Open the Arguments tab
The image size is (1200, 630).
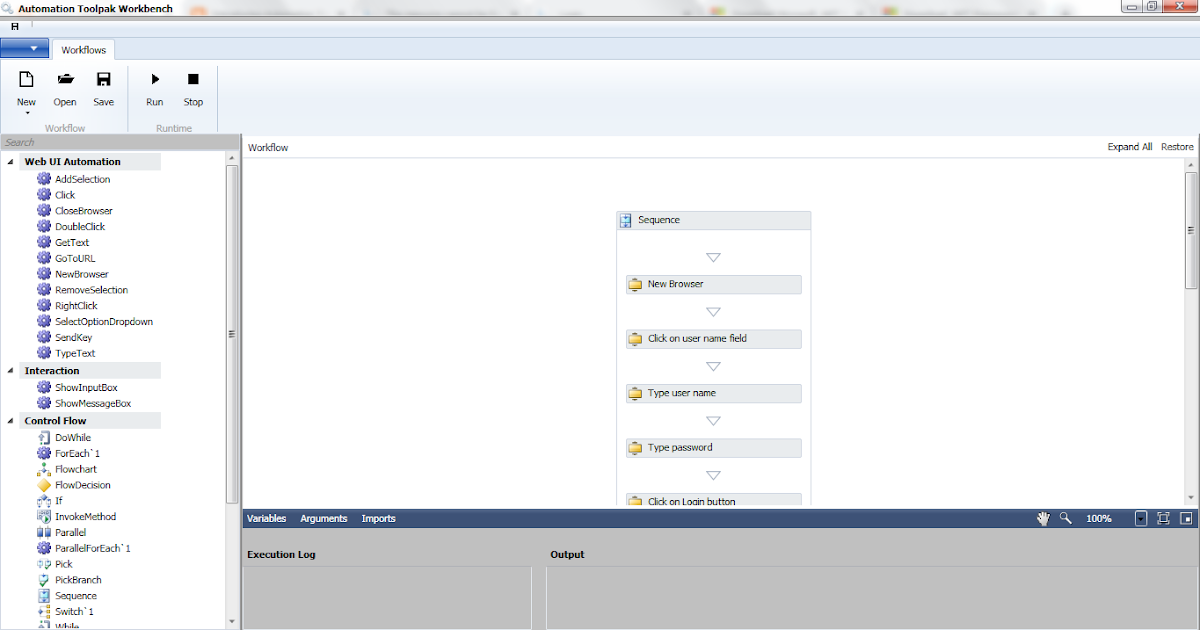(x=323, y=518)
